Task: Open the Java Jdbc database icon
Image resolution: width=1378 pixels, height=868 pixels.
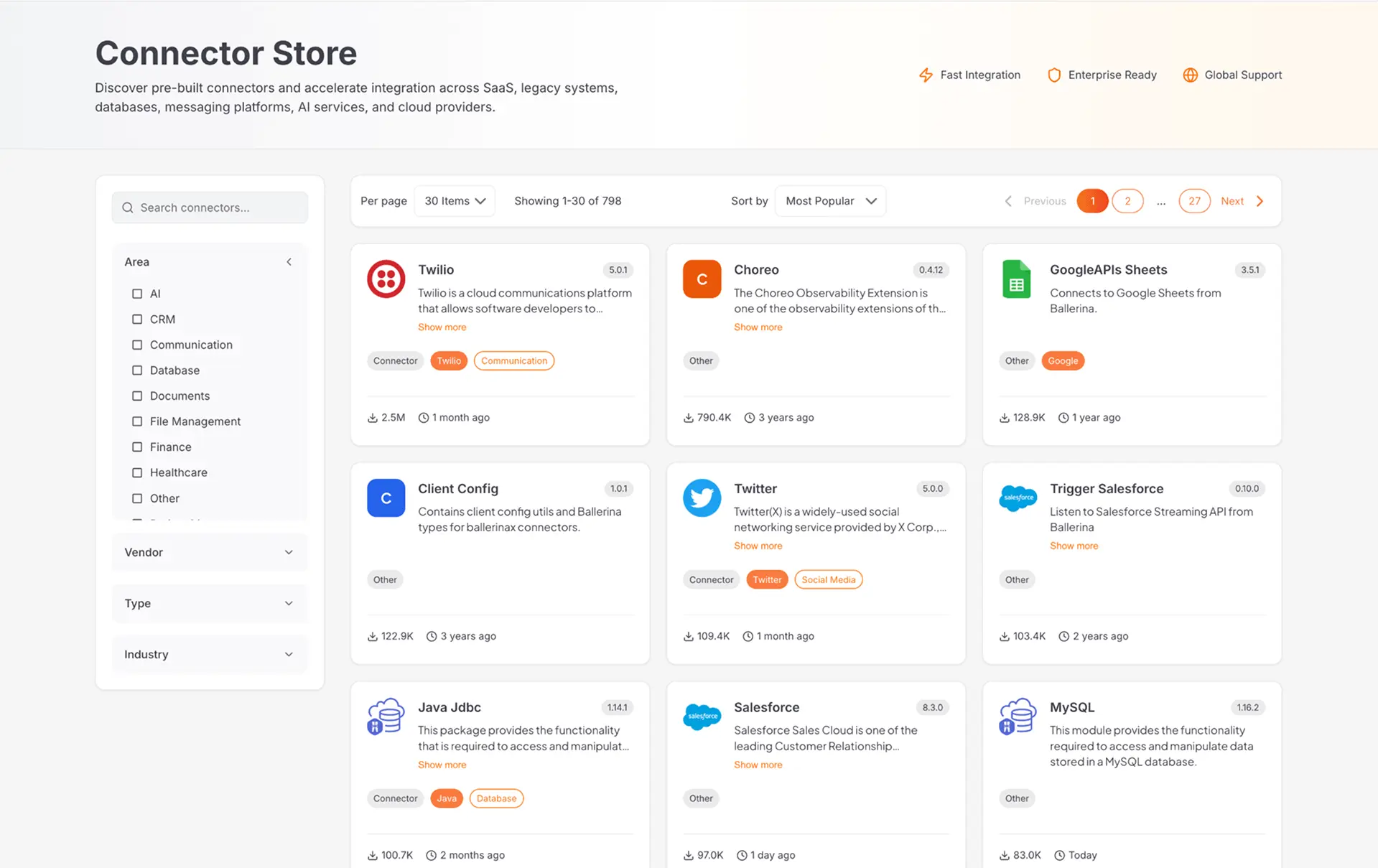Action: (x=386, y=717)
